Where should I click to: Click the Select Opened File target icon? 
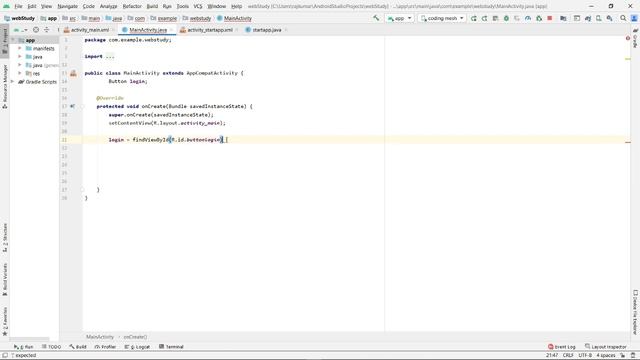click(x=36, y=30)
